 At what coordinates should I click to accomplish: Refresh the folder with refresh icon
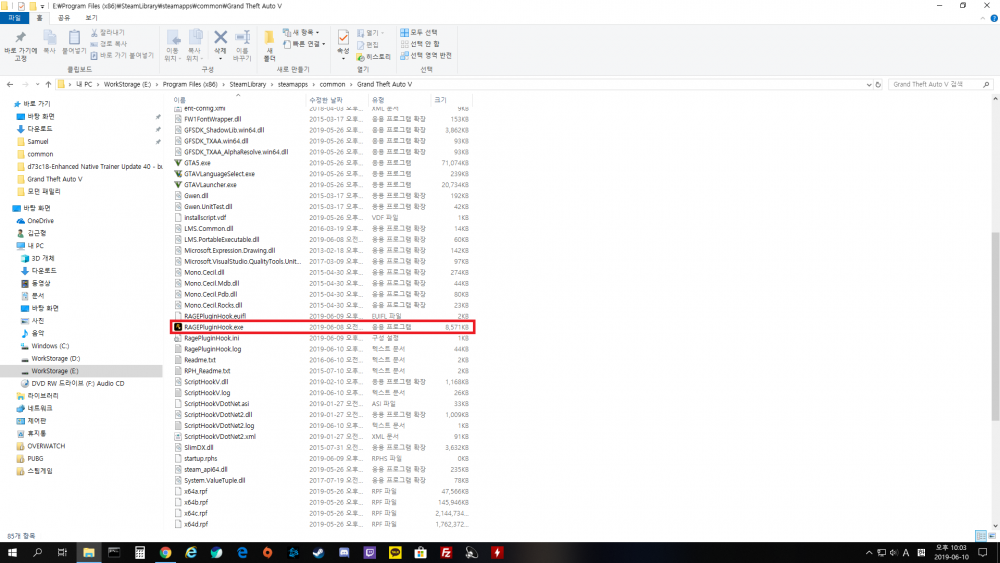(878, 84)
